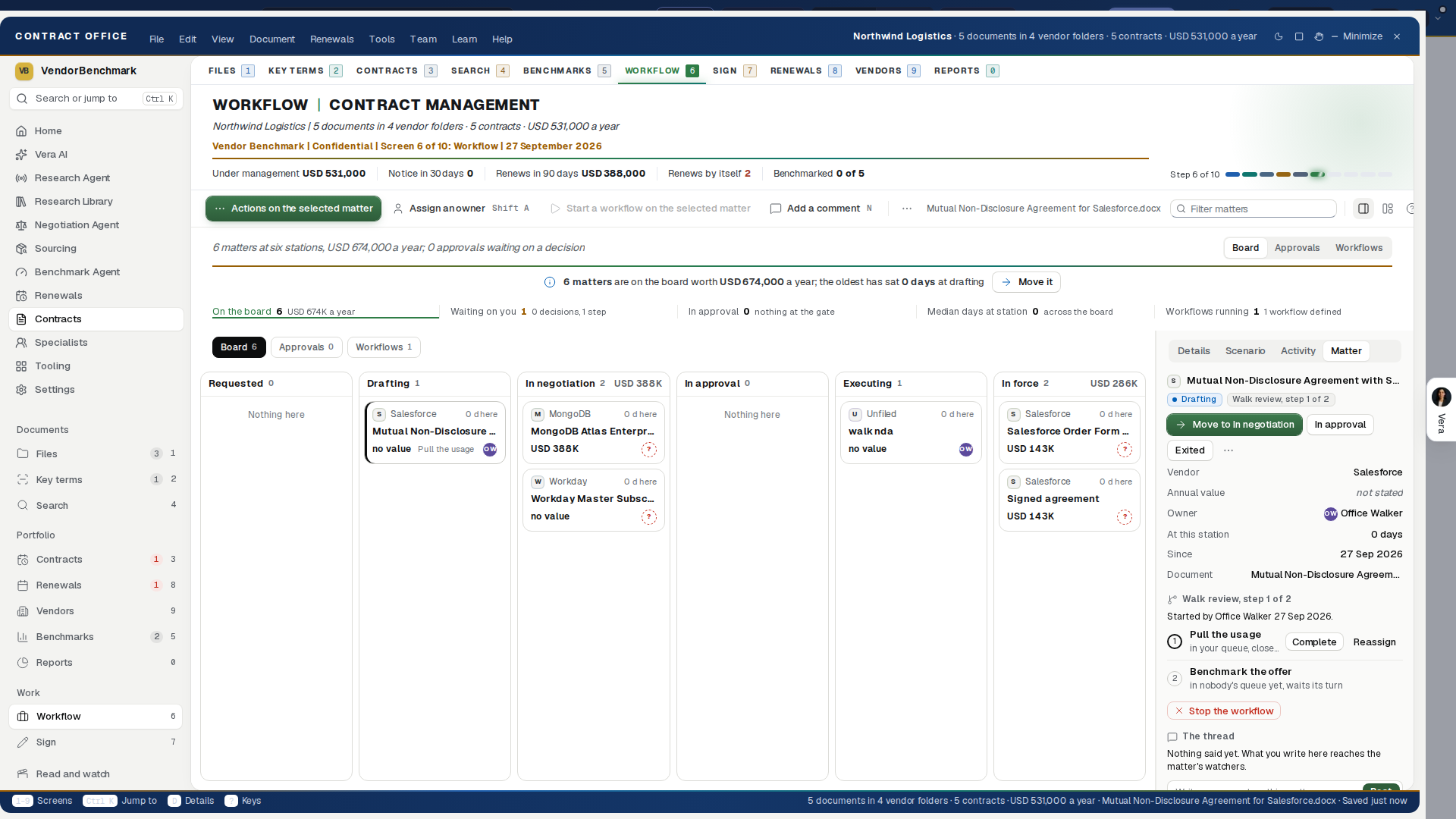Open Research Library in the sidebar
The width and height of the screenshot is (1456, 819).
click(96, 201)
